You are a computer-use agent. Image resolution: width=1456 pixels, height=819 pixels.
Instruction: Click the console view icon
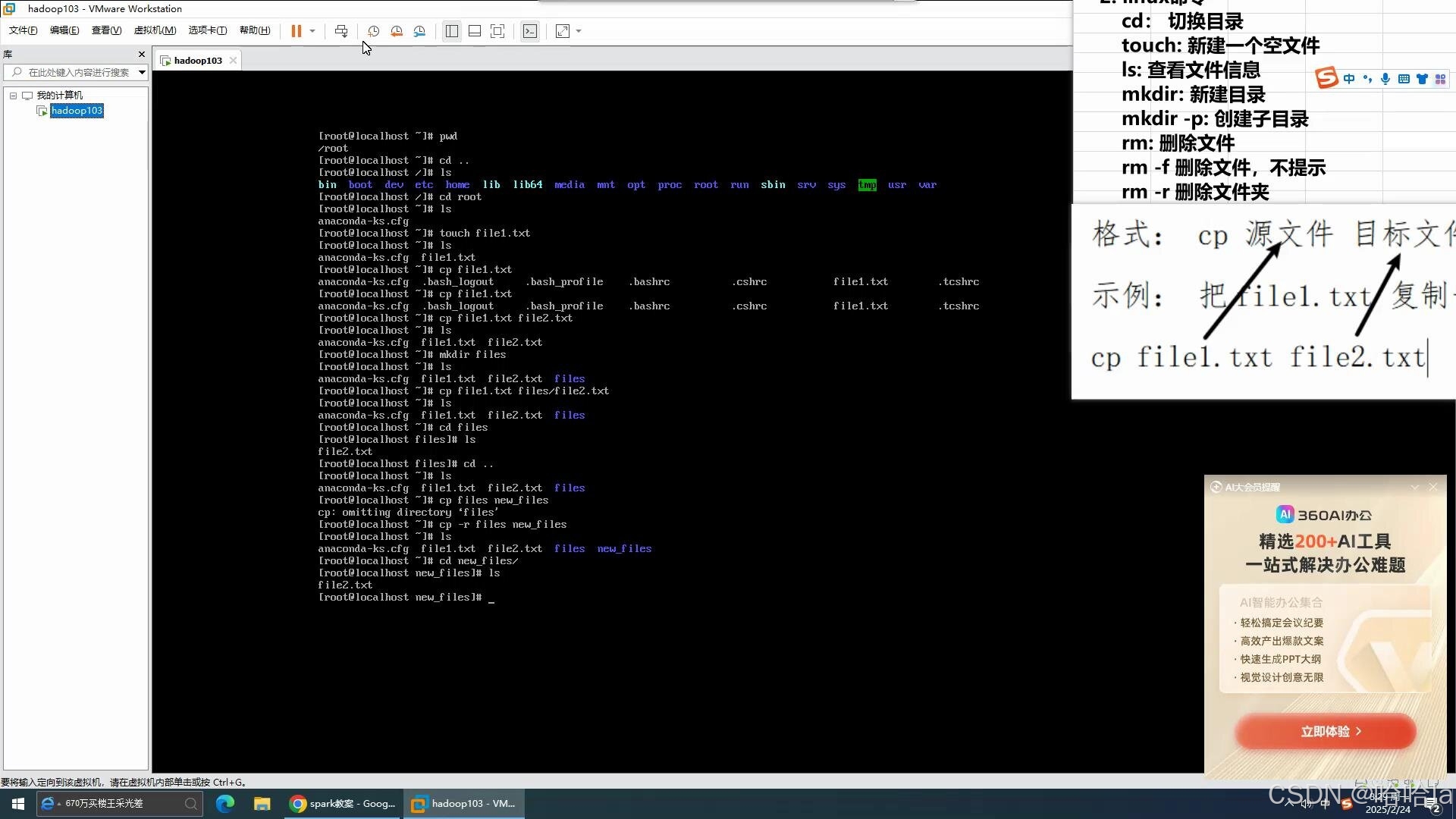point(530,31)
